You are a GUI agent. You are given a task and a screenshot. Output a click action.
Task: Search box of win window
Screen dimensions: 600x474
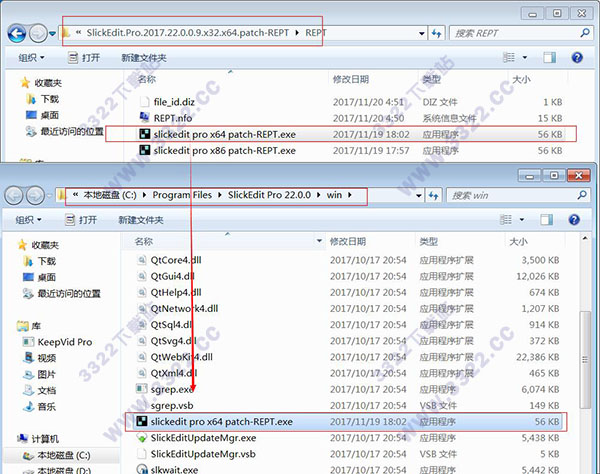[x=518, y=195]
